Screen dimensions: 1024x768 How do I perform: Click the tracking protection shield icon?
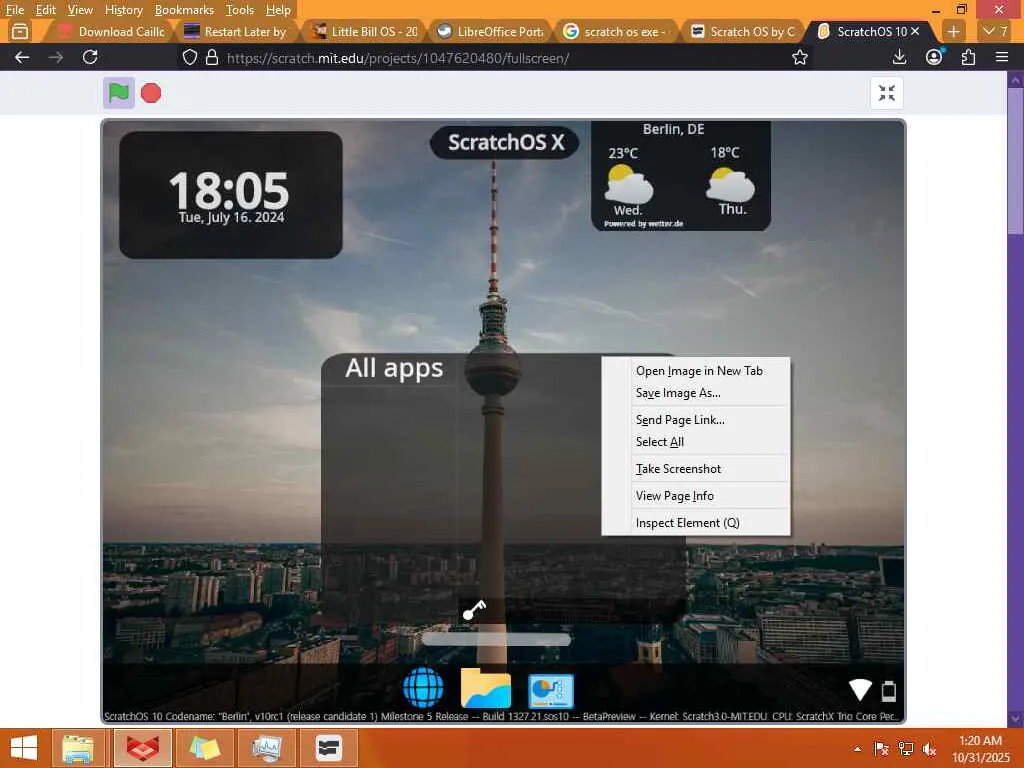click(x=189, y=57)
